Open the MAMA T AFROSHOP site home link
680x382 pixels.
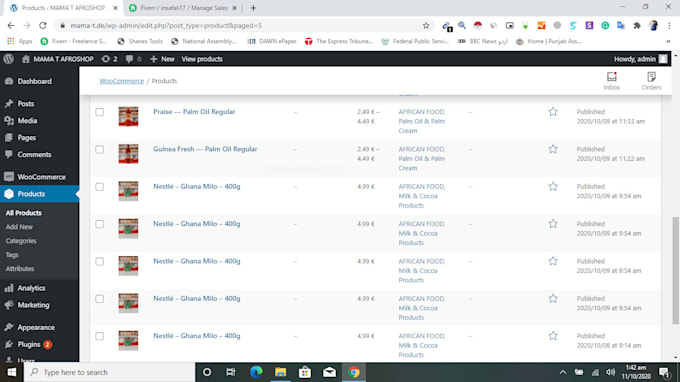(x=58, y=59)
